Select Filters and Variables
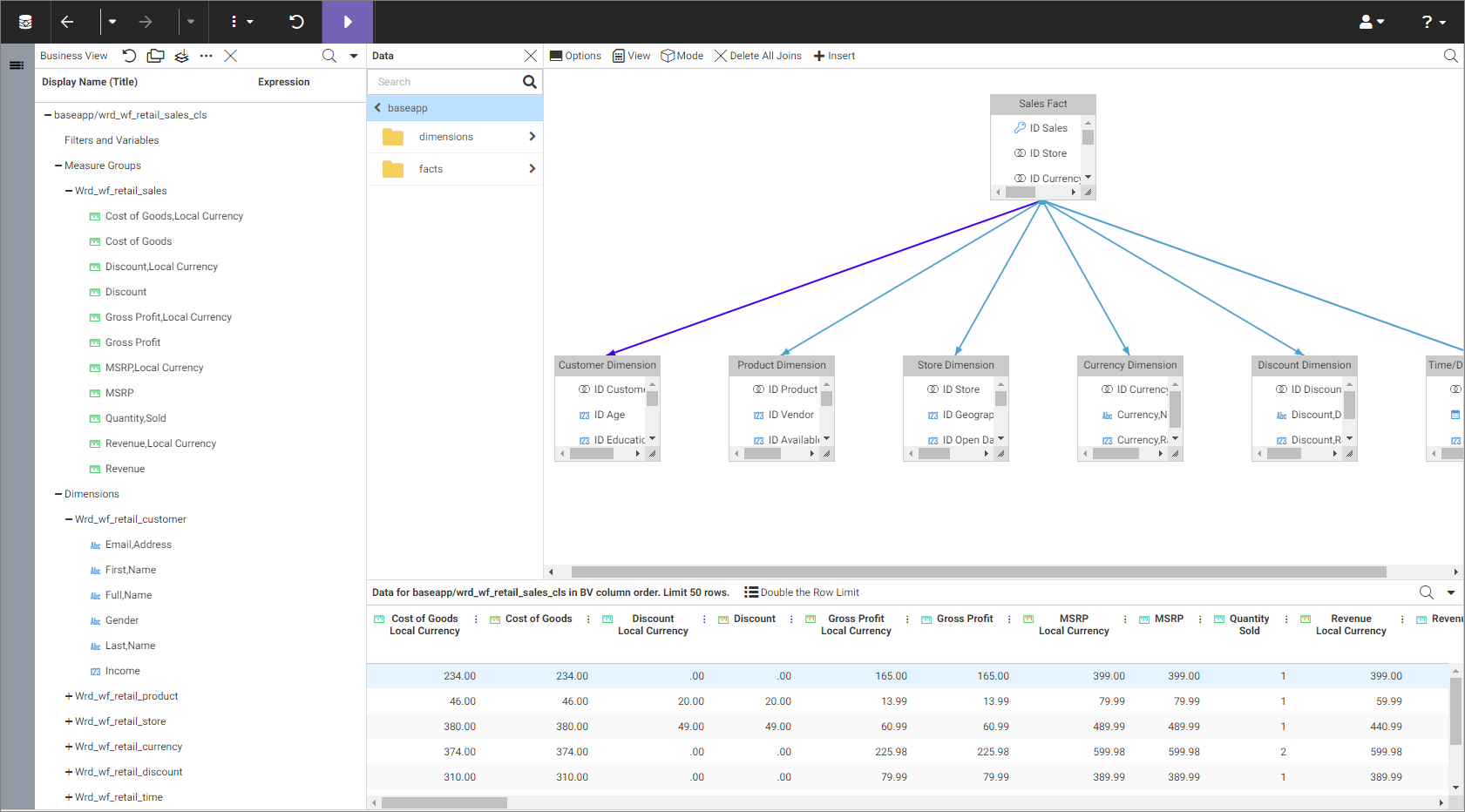This screenshot has width=1465, height=812. (112, 140)
